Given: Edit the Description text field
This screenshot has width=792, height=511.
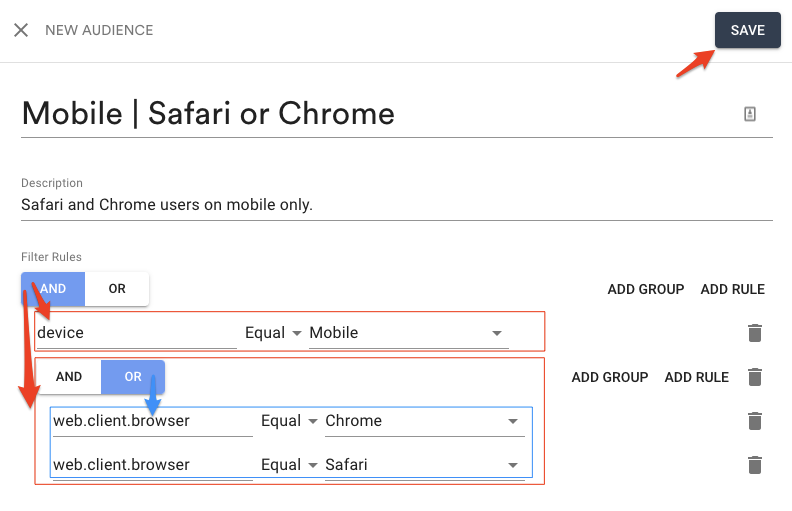Looking at the screenshot, I should point(397,205).
